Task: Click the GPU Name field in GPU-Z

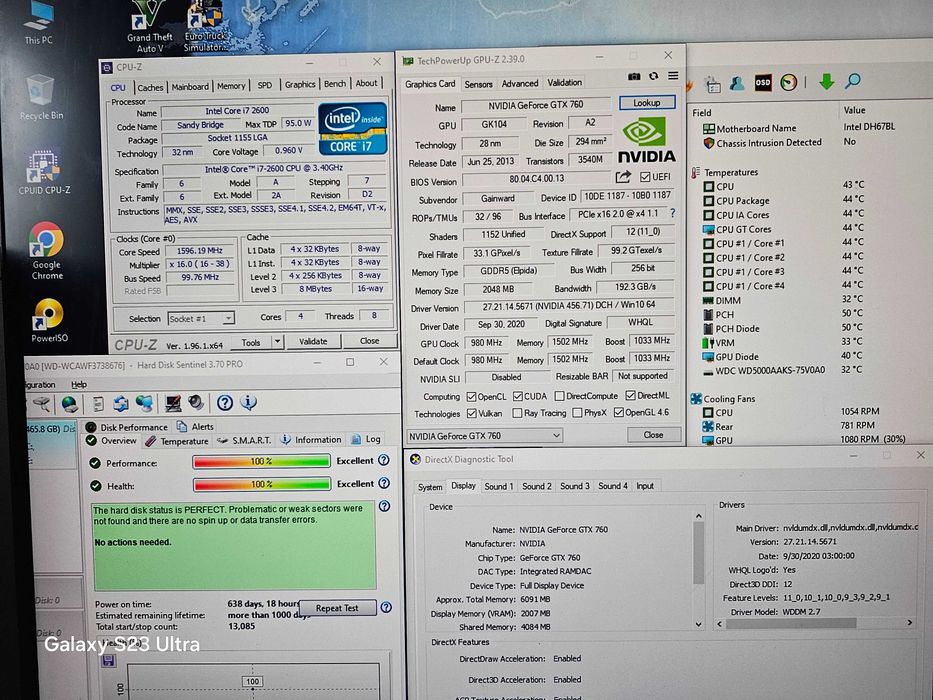Action: pos(536,105)
